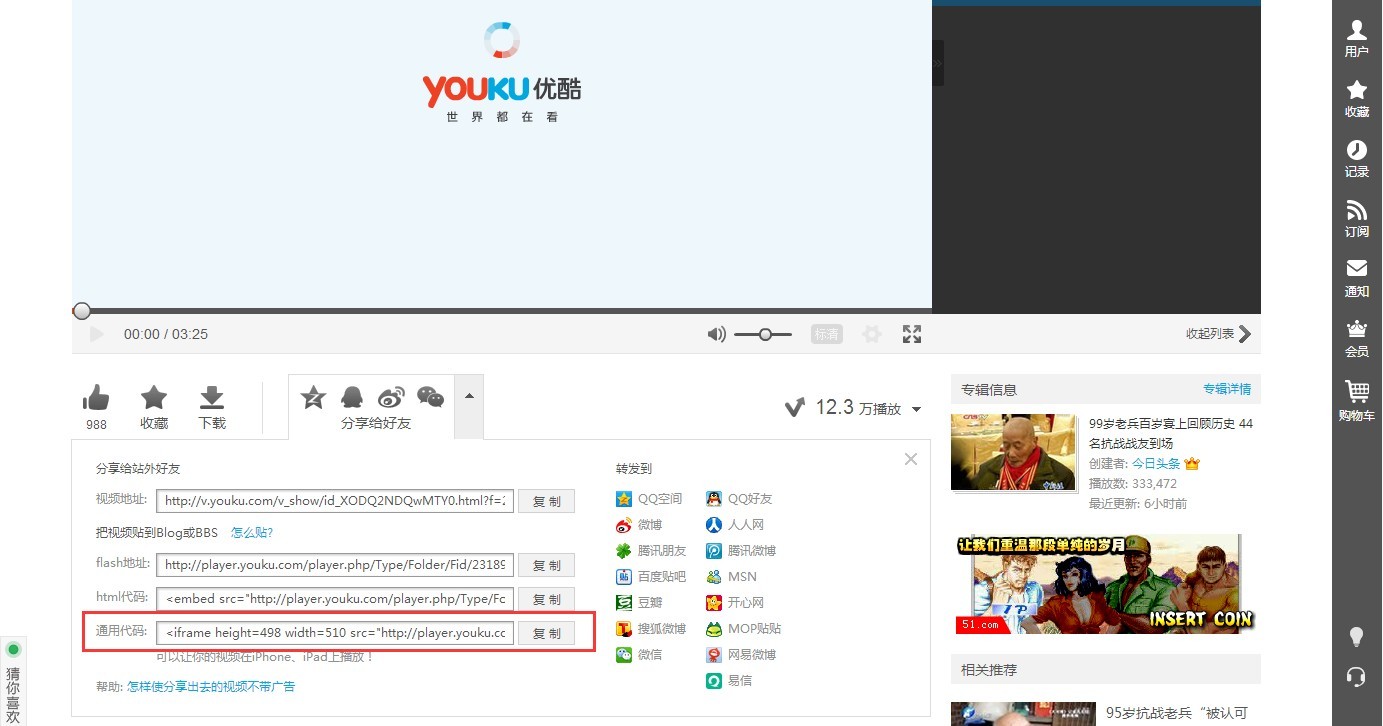Viewport: 1383px width, 726px height.
Task: Share via Weibo icon in share tab
Action: (391, 396)
